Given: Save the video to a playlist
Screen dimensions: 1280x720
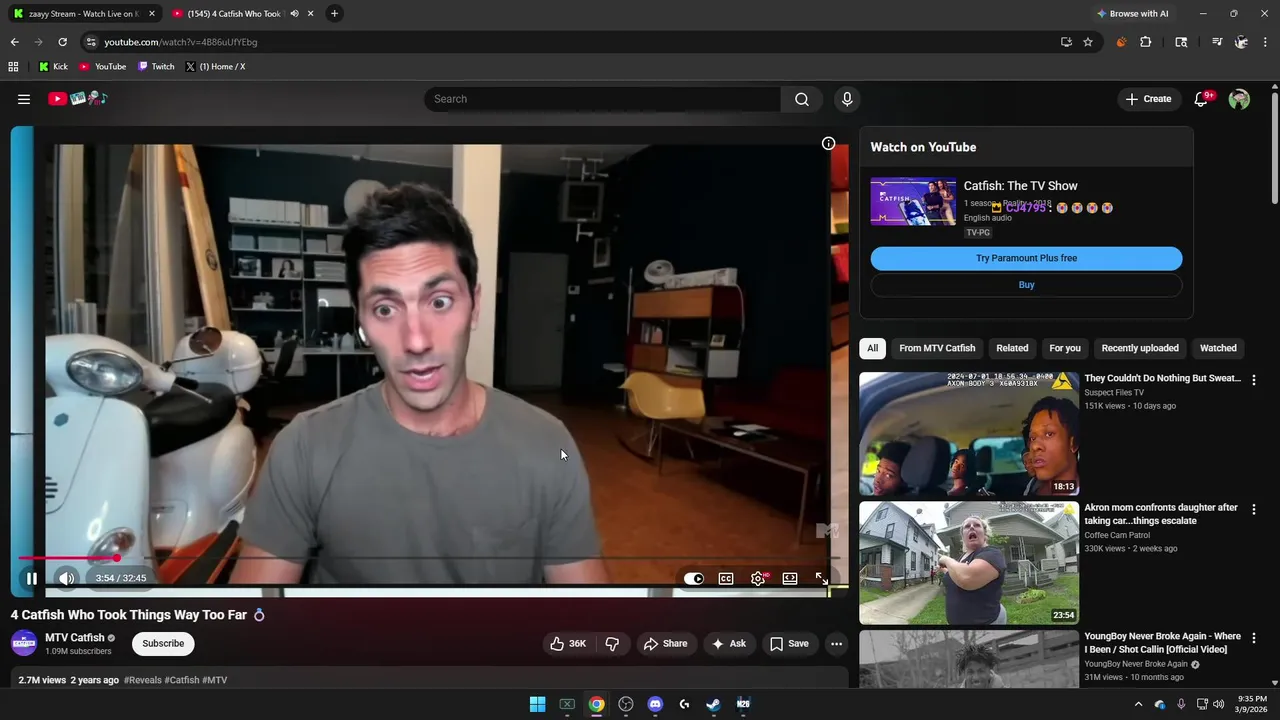Looking at the screenshot, I should click(789, 644).
